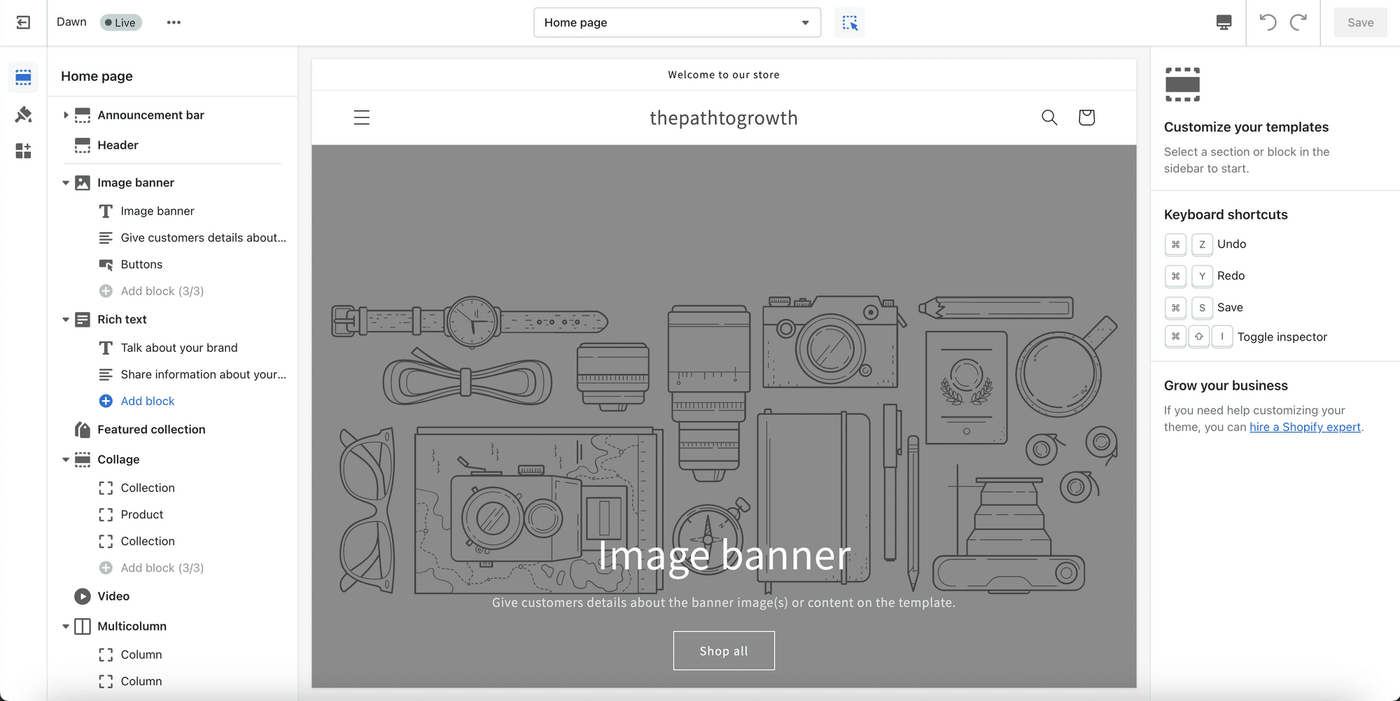Collapse the Image banner section
The height and width of the screenshot is (701, 1400).
(66, 183)
